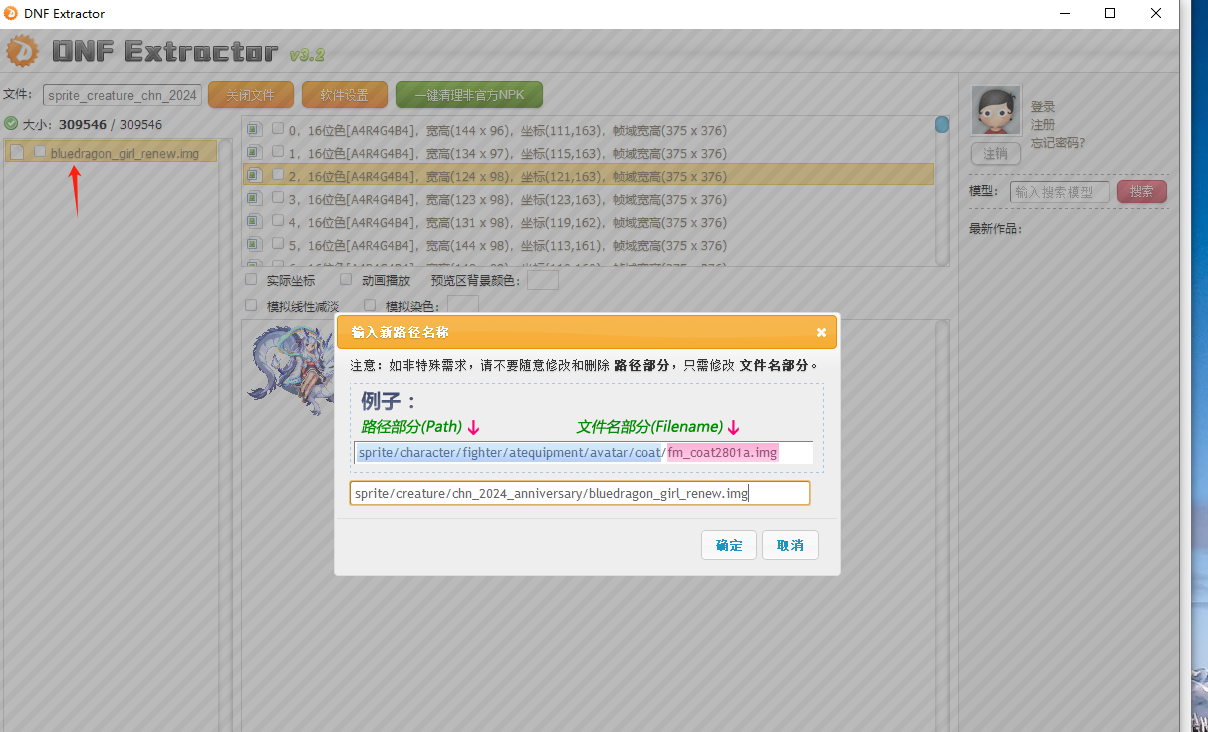The height and width of the screenshot is (732, 1208).
Task: Click the 搜索 model search button
Action: (x=1142, y=191)
